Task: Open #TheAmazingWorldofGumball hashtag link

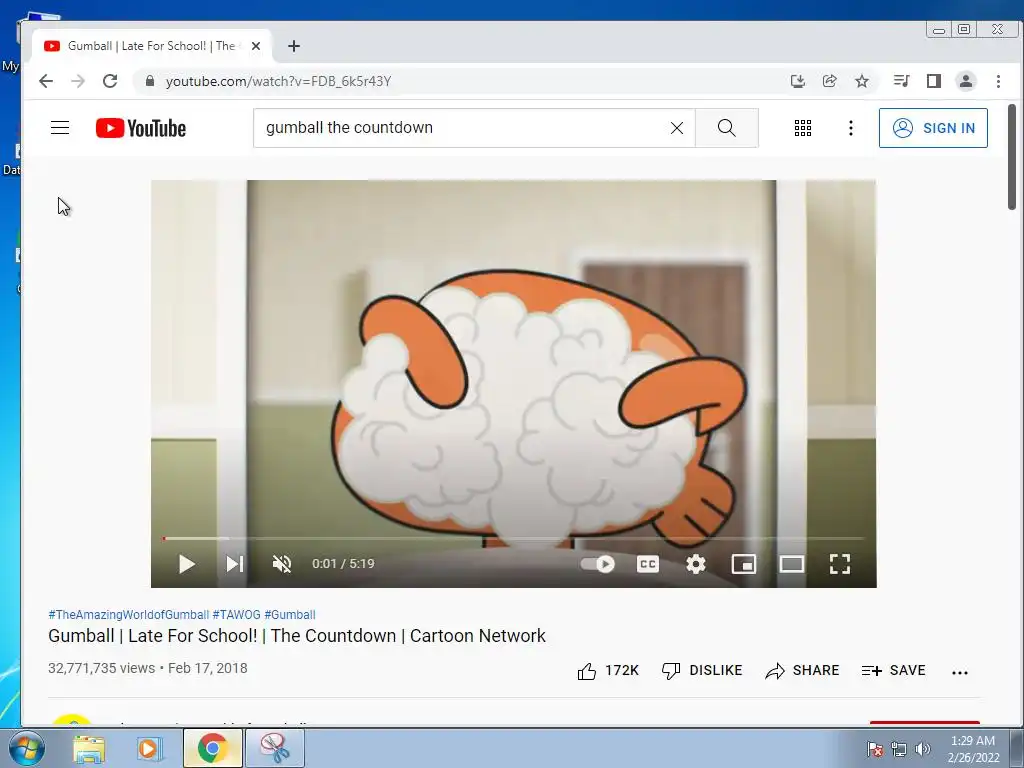Action: pyautogui.click(x=129, y=615)
